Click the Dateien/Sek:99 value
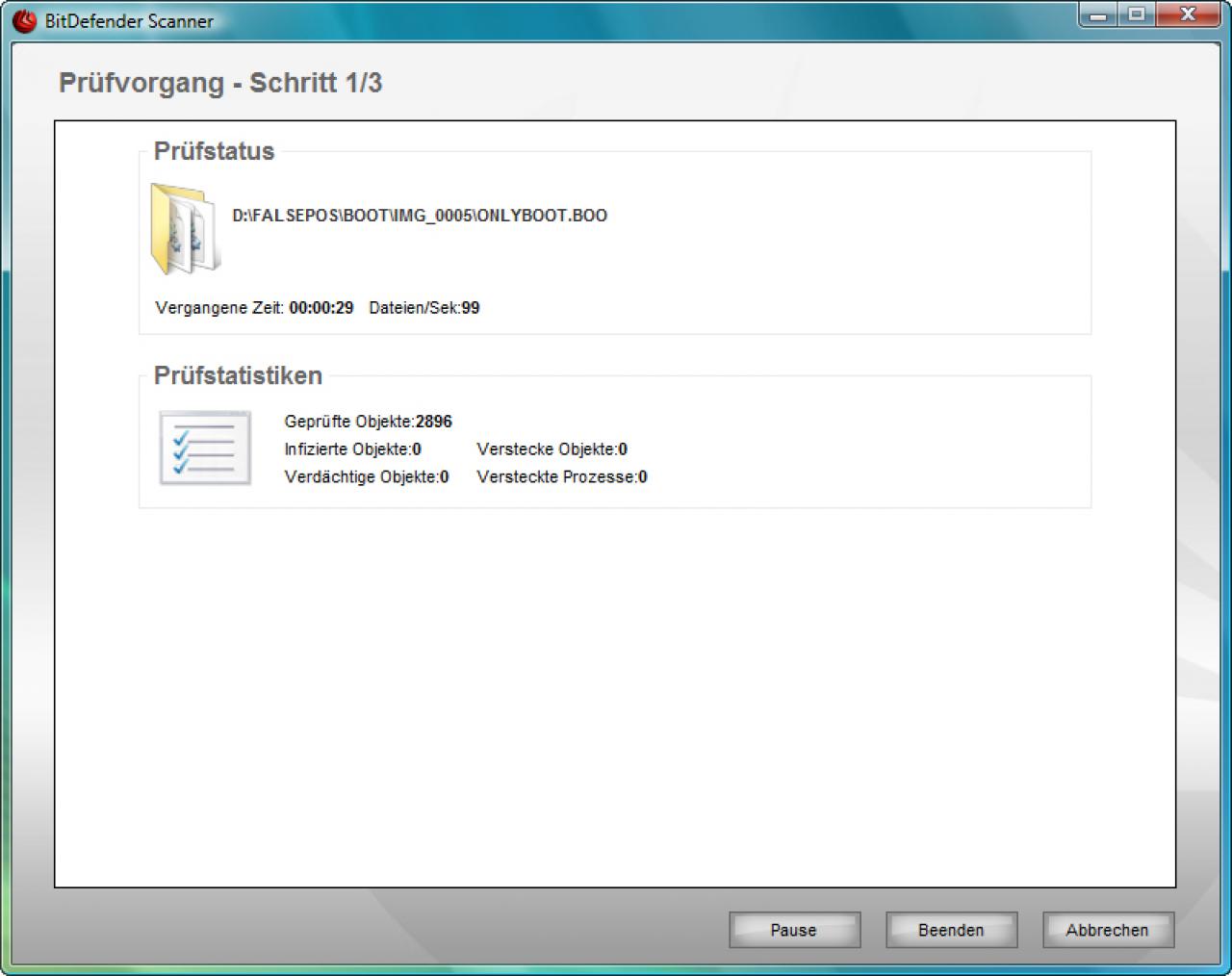 (x=424, y=308)
